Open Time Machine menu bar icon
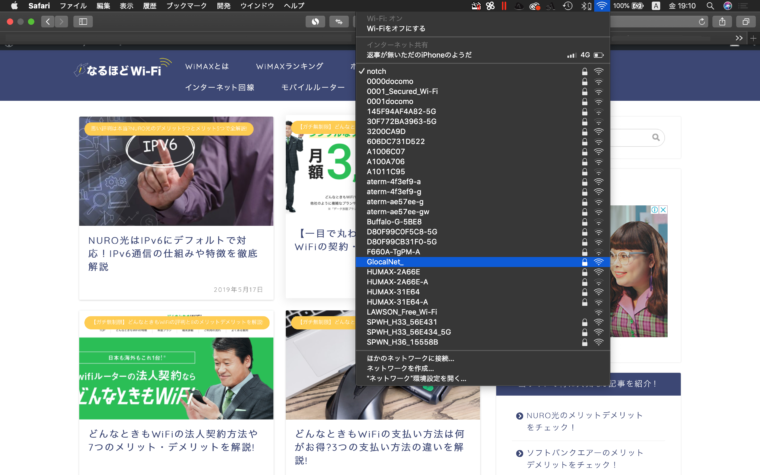The image size is (760, 475). [x=568, y=6]
